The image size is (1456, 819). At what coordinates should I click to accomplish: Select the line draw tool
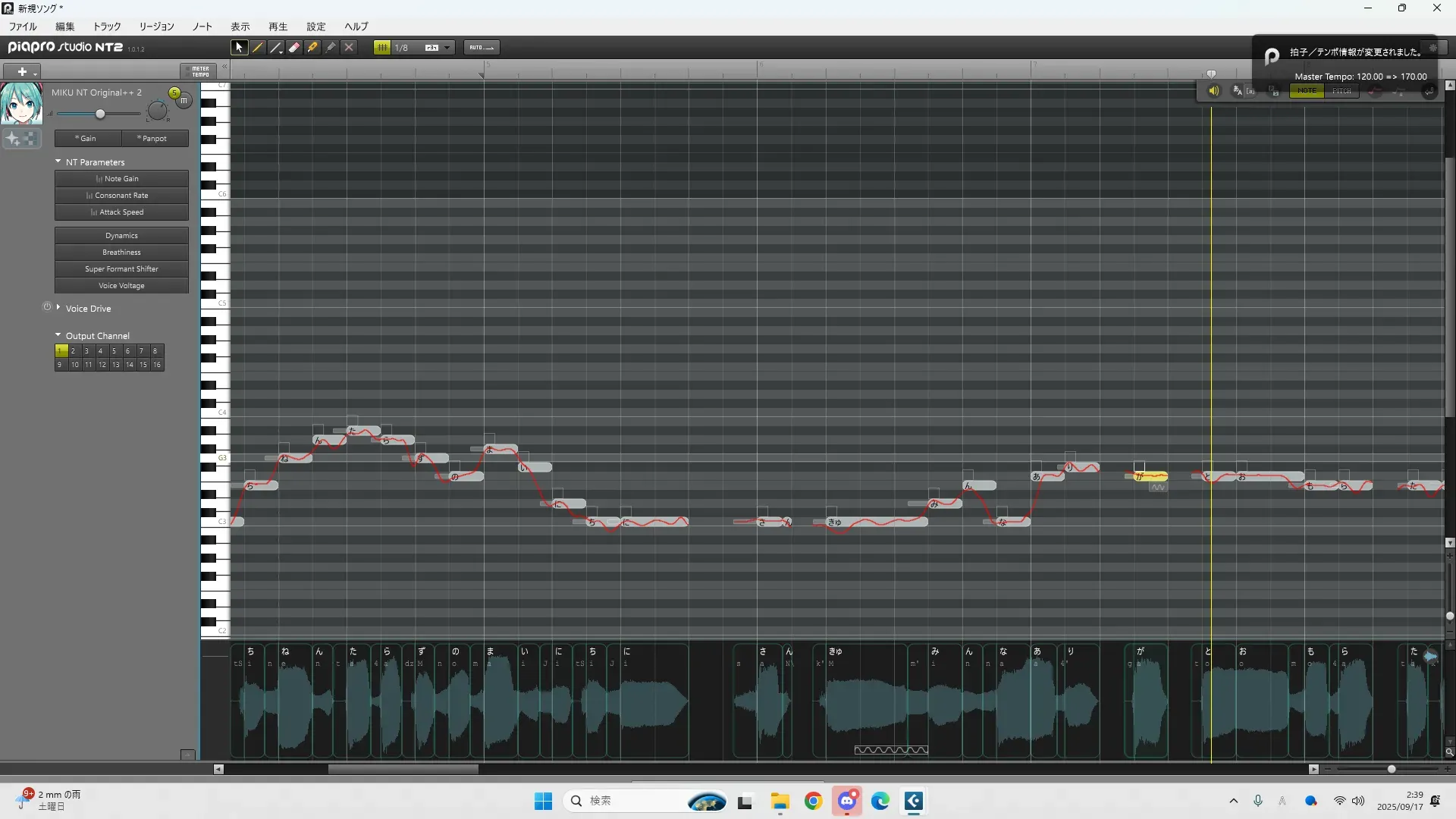pyautogui.click(x=276, y=47)
